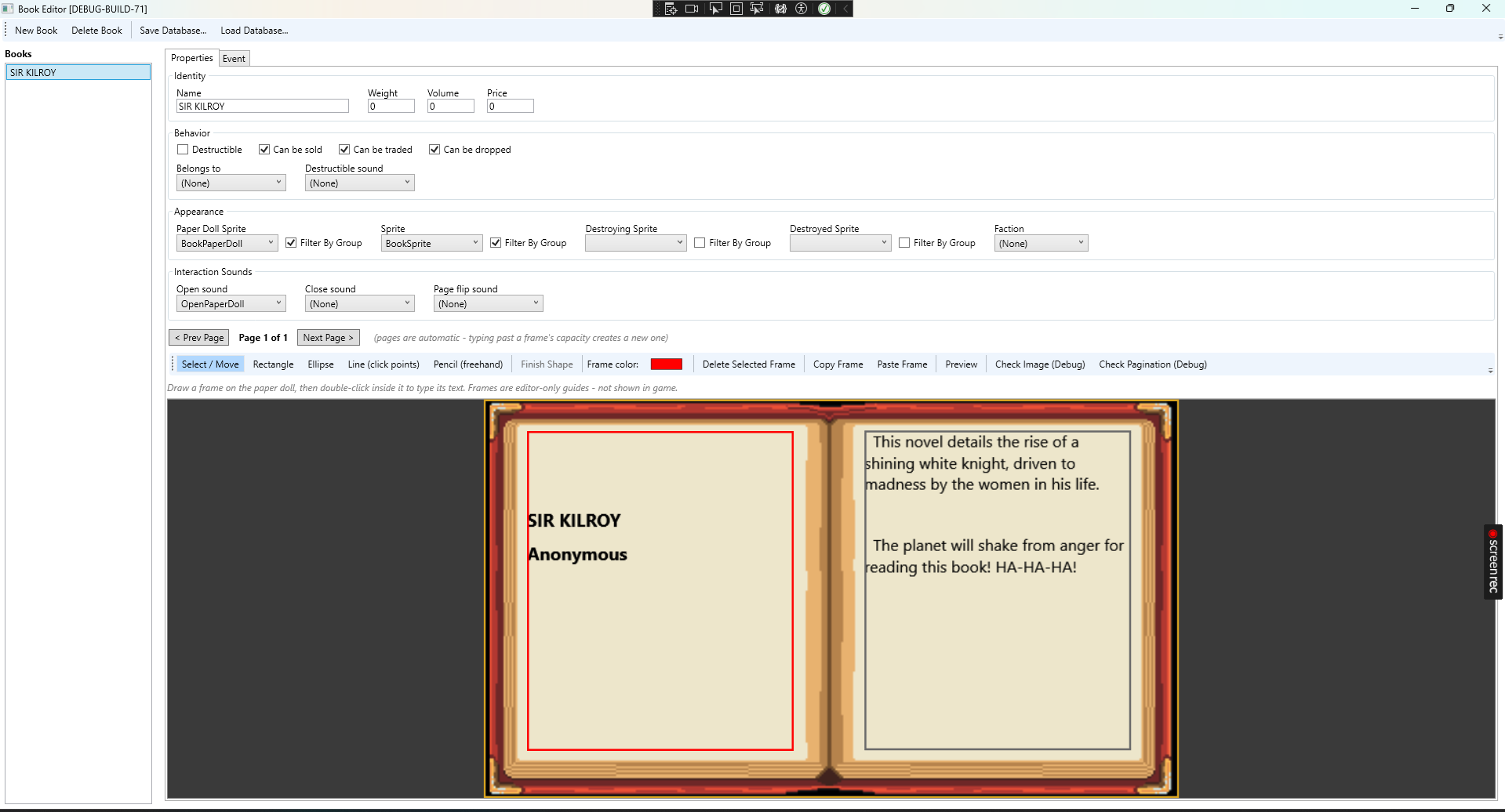Go to Next Page button
1505x812 pixels.
[329, 338]
